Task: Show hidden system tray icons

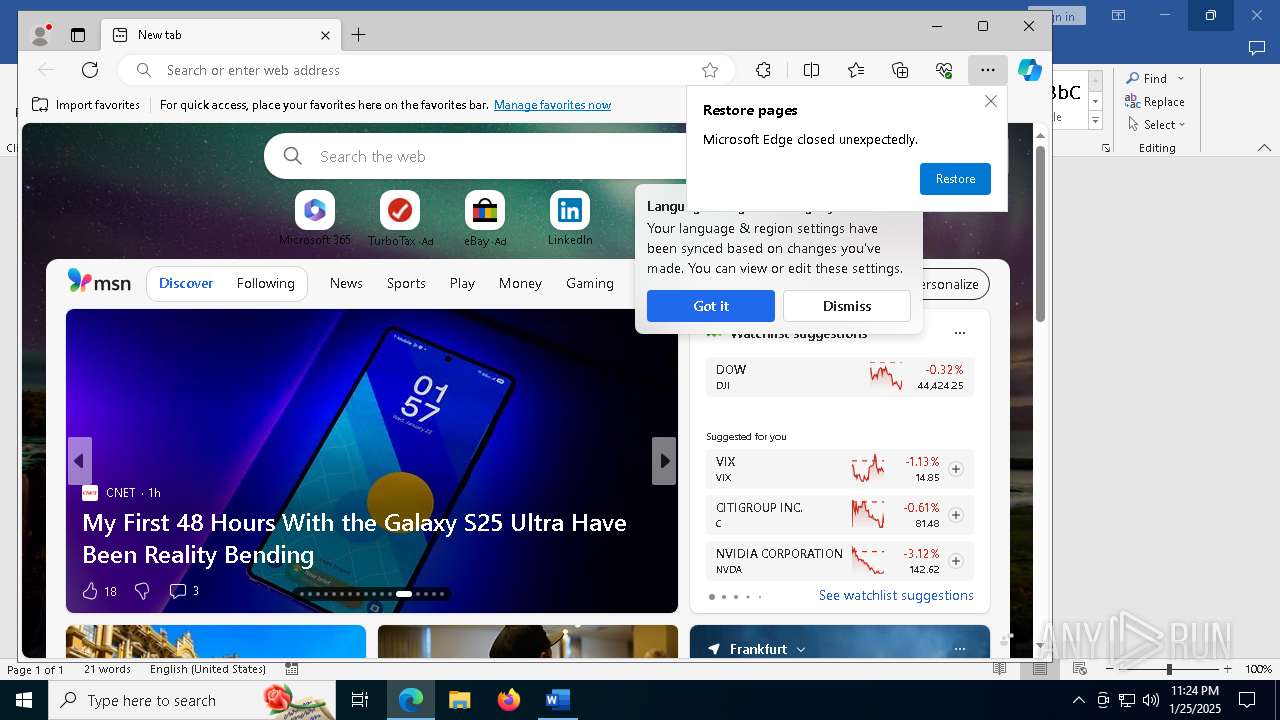Action: [1078, 700]
